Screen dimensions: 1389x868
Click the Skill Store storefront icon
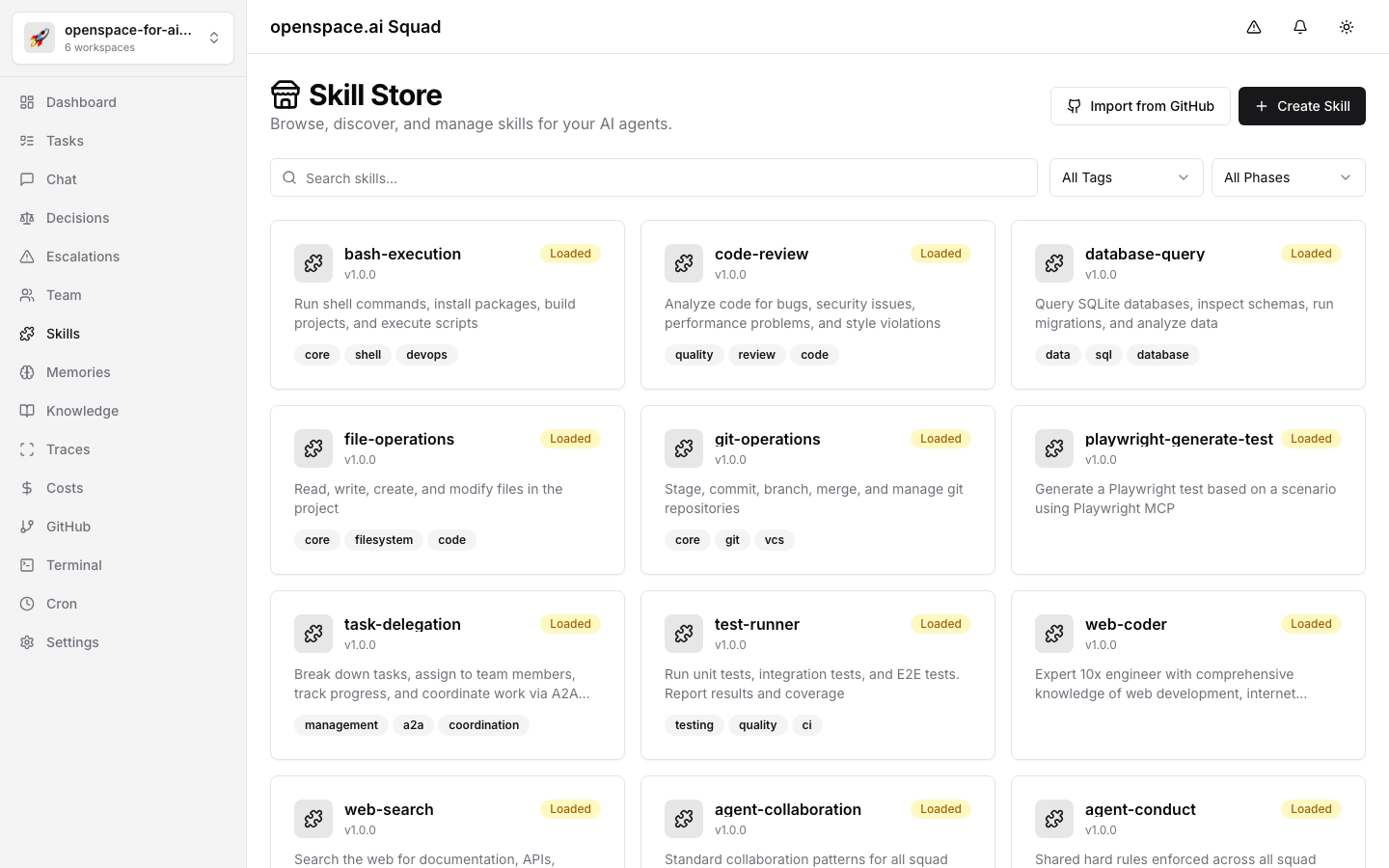click(286, 95)
